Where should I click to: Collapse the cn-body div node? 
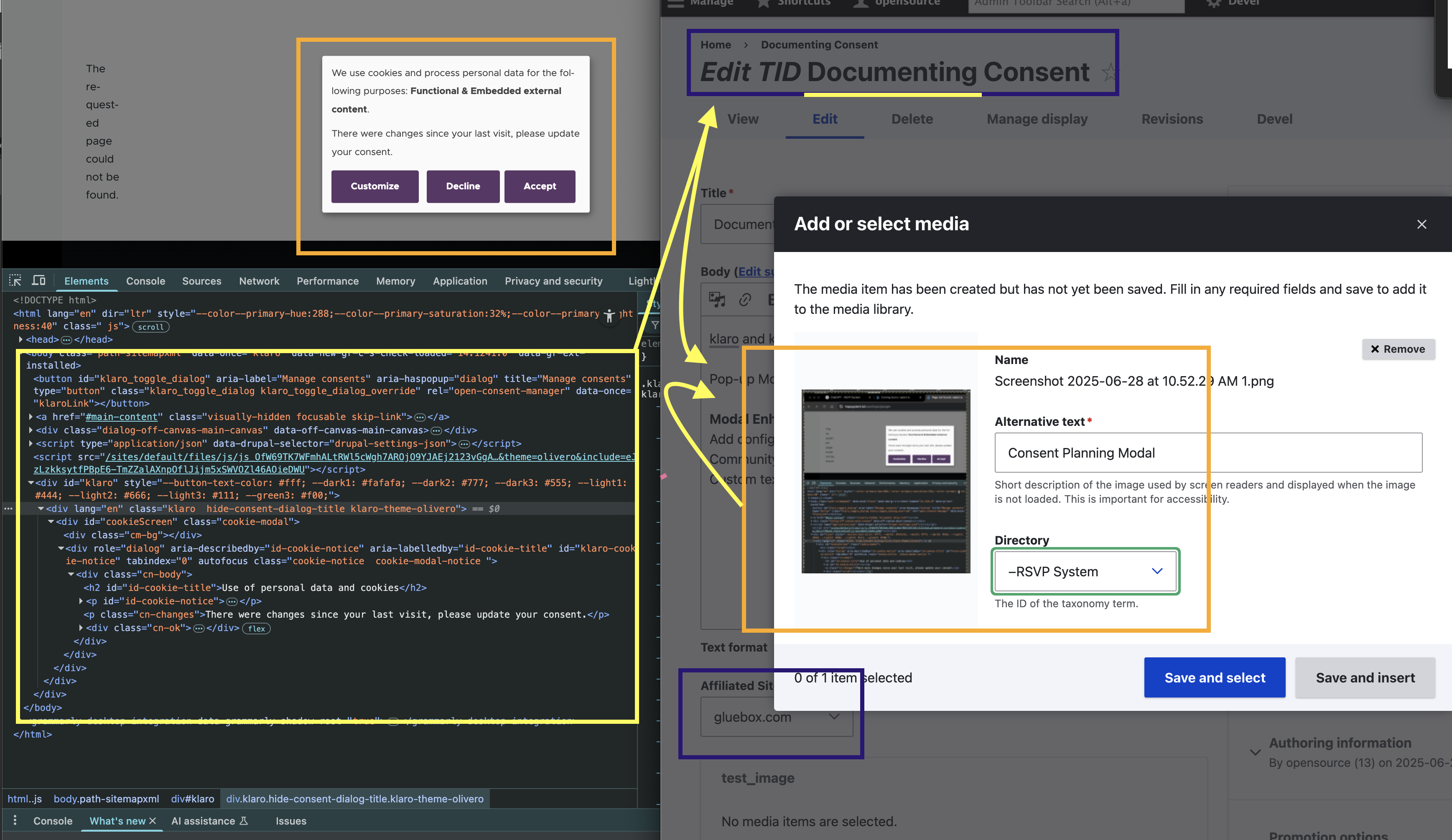[71, 574]
